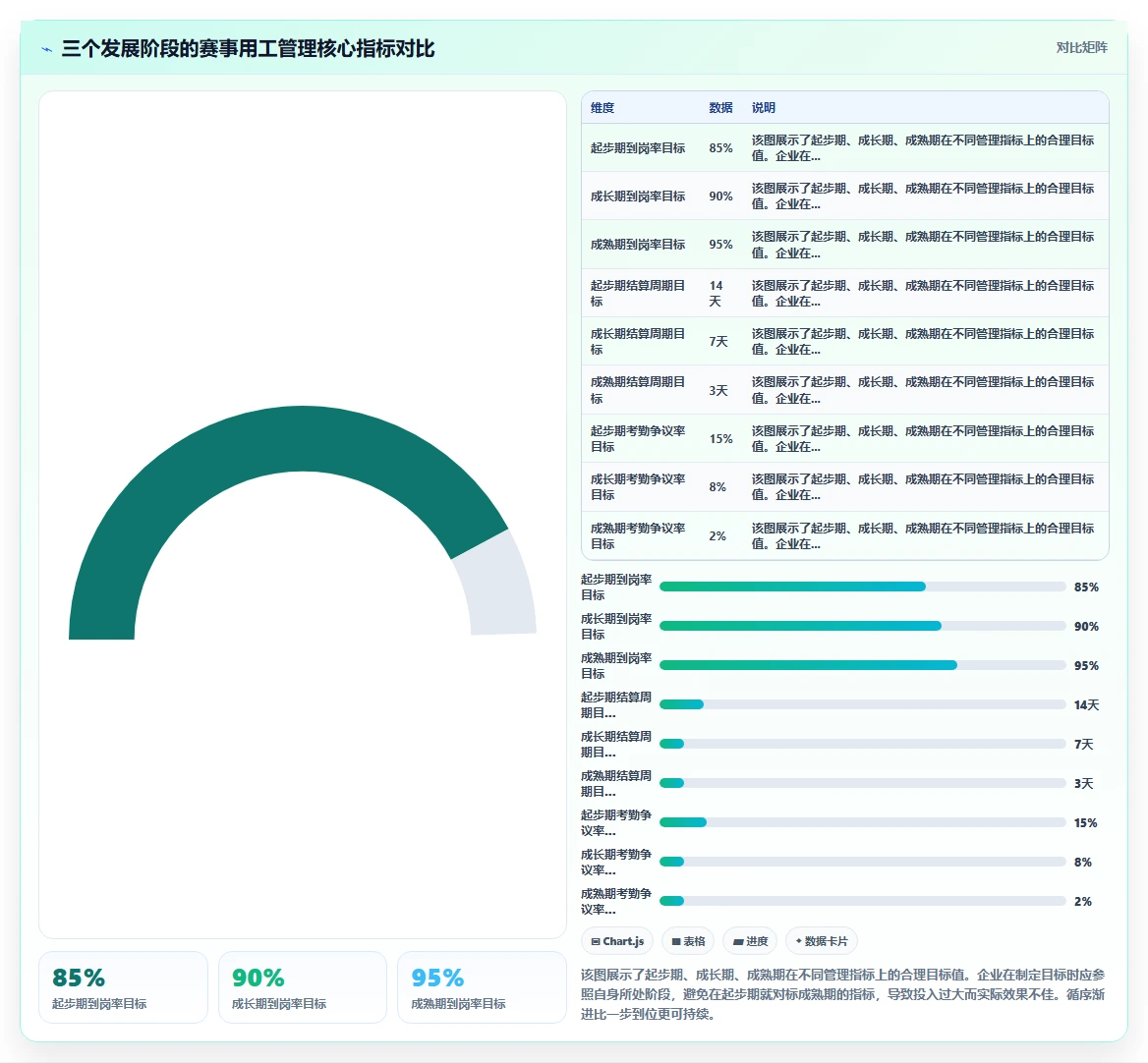This screenshot has width=1148, height=1063.
Task: Click the 15% attendance dispute progress bar
Action: (862, 822)
